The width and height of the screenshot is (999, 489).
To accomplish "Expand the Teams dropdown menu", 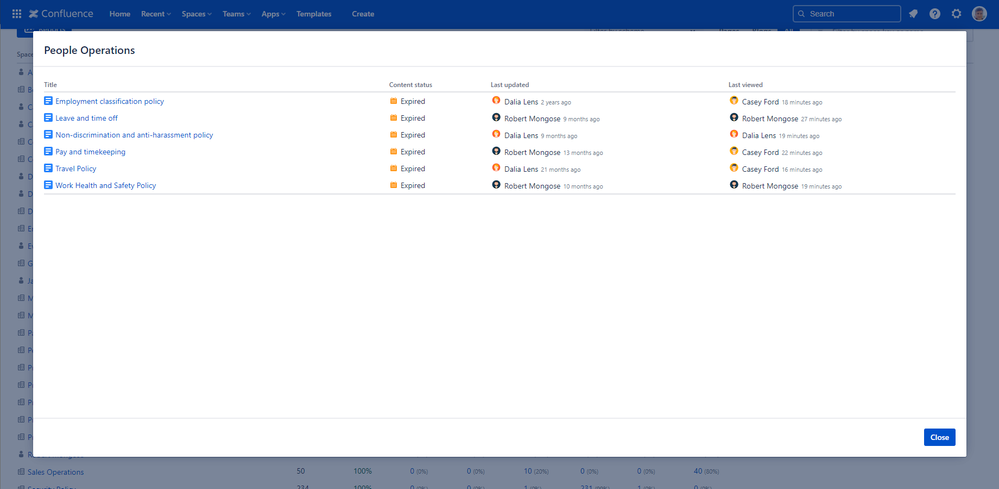I will 236,14.
